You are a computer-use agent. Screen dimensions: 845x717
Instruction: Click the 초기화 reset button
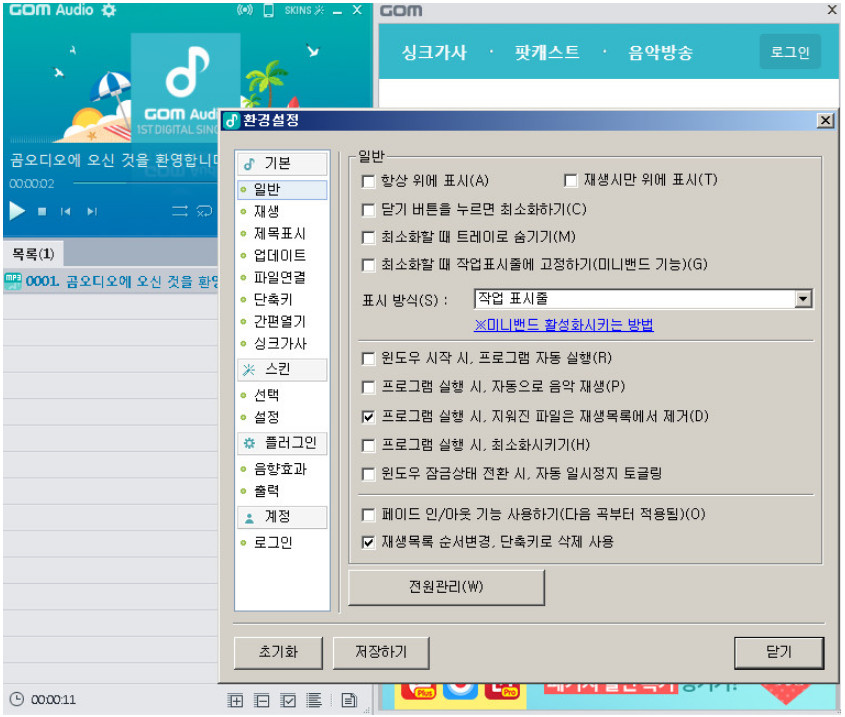pos(278,652)
